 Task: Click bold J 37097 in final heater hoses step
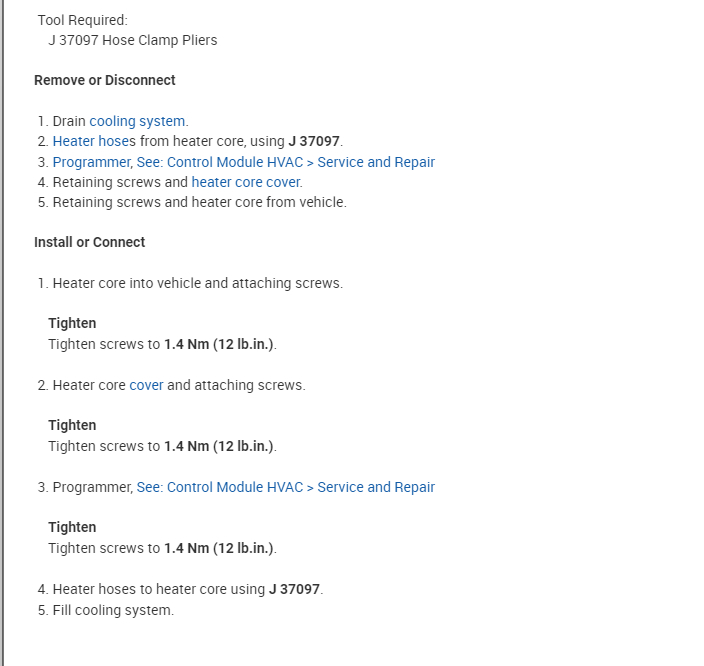coord(295,589)
